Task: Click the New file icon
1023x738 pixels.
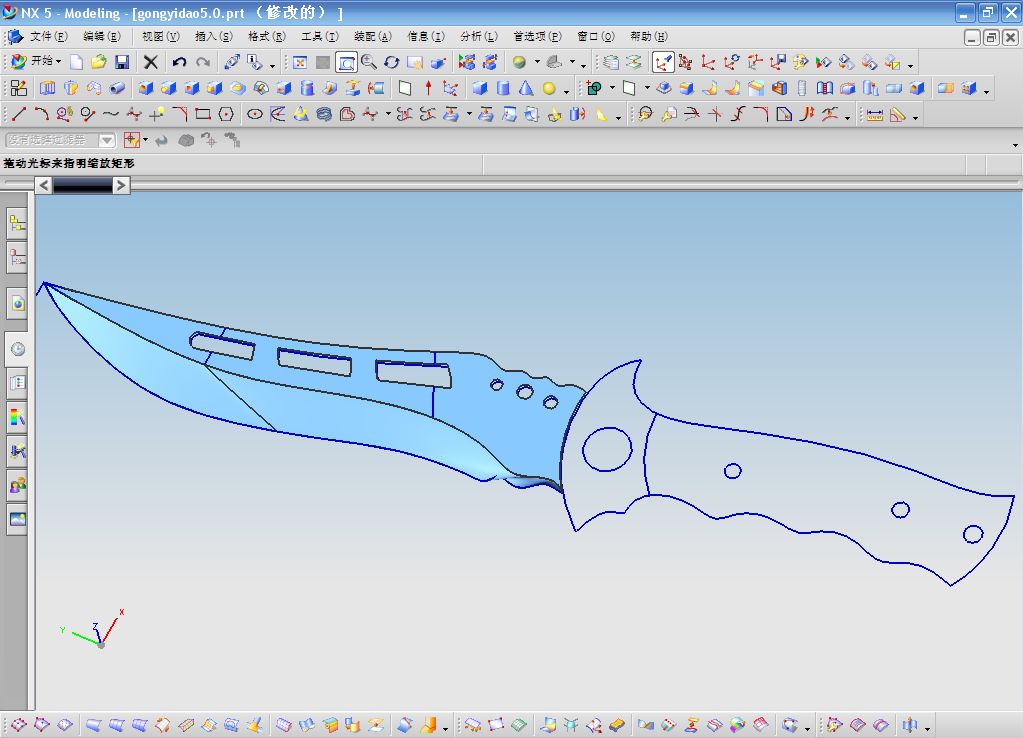Action: coord(76,62)
